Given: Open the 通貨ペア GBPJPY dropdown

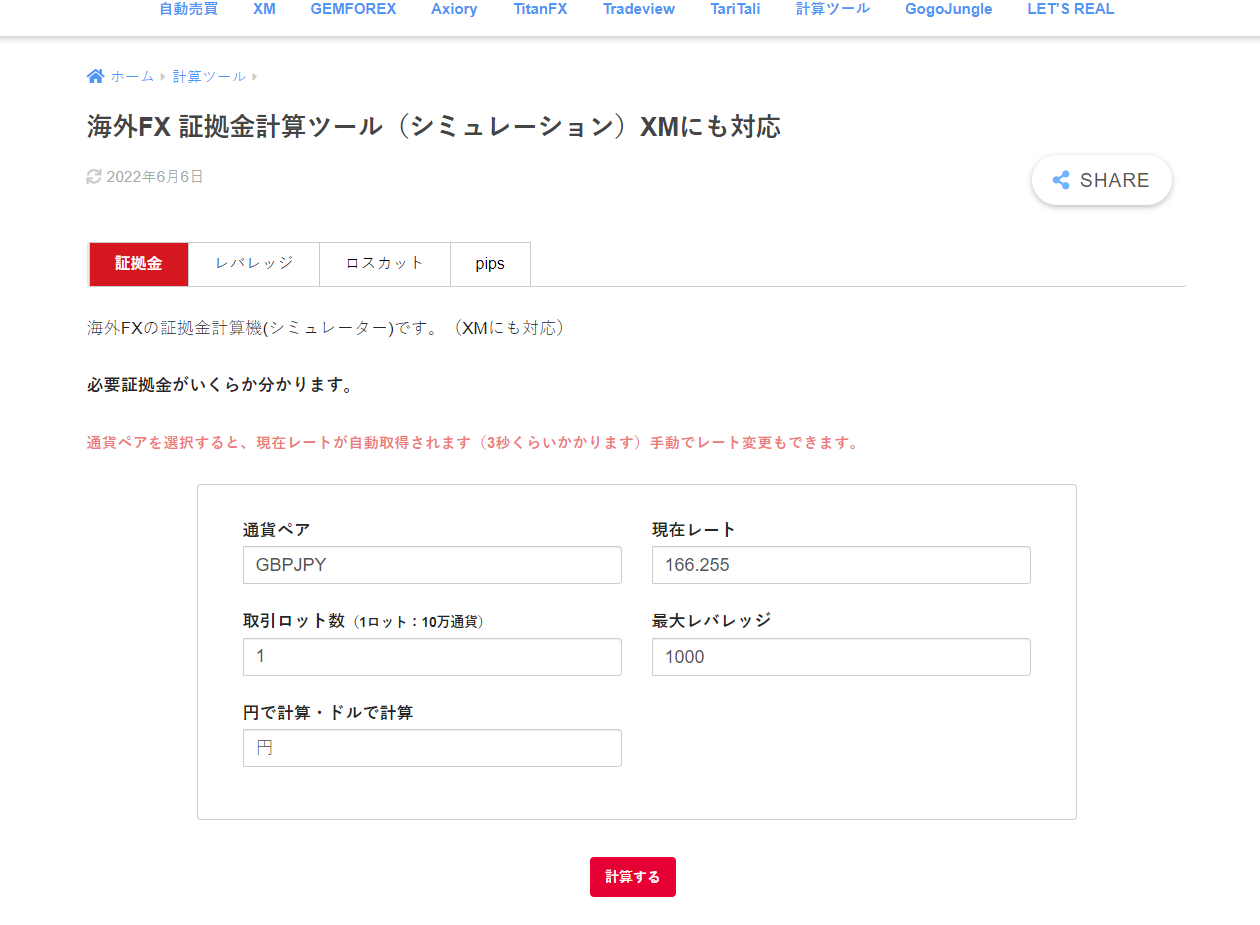Looking at the screenshot, I should coord(432,565).
